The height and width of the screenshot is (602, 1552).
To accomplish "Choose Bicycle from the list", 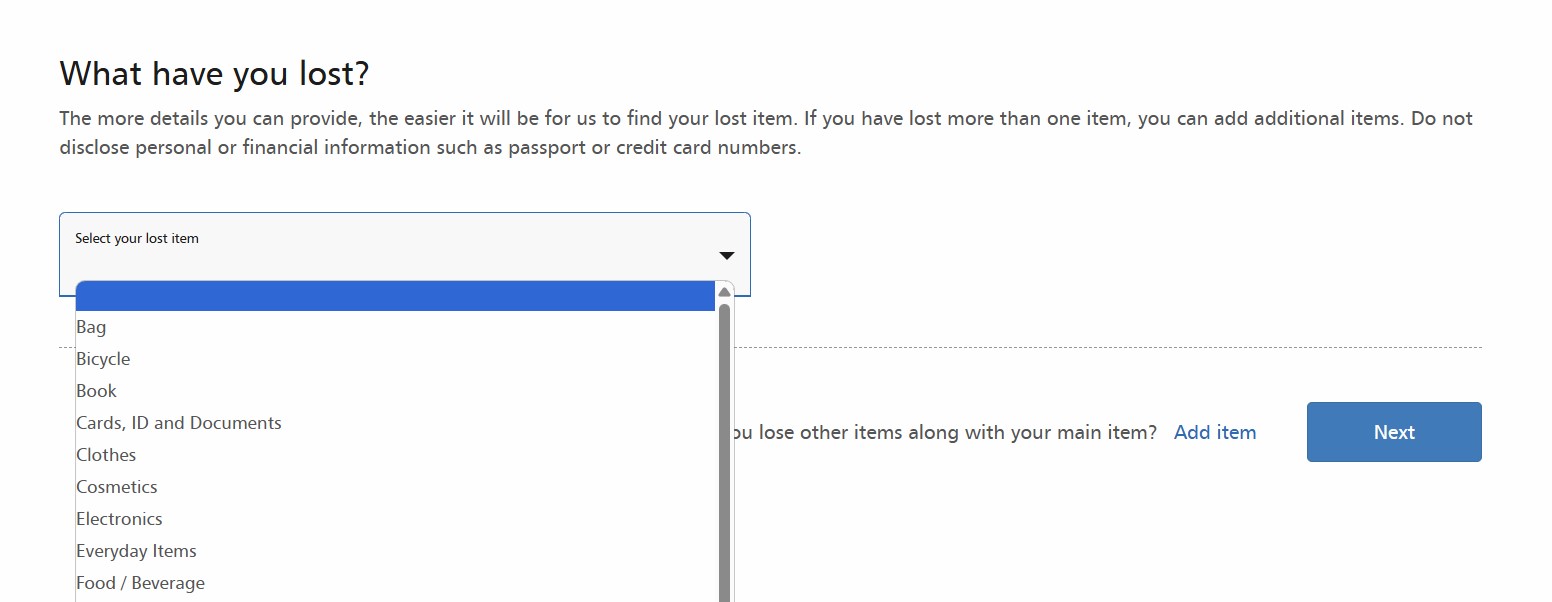I will pos(396,359).
